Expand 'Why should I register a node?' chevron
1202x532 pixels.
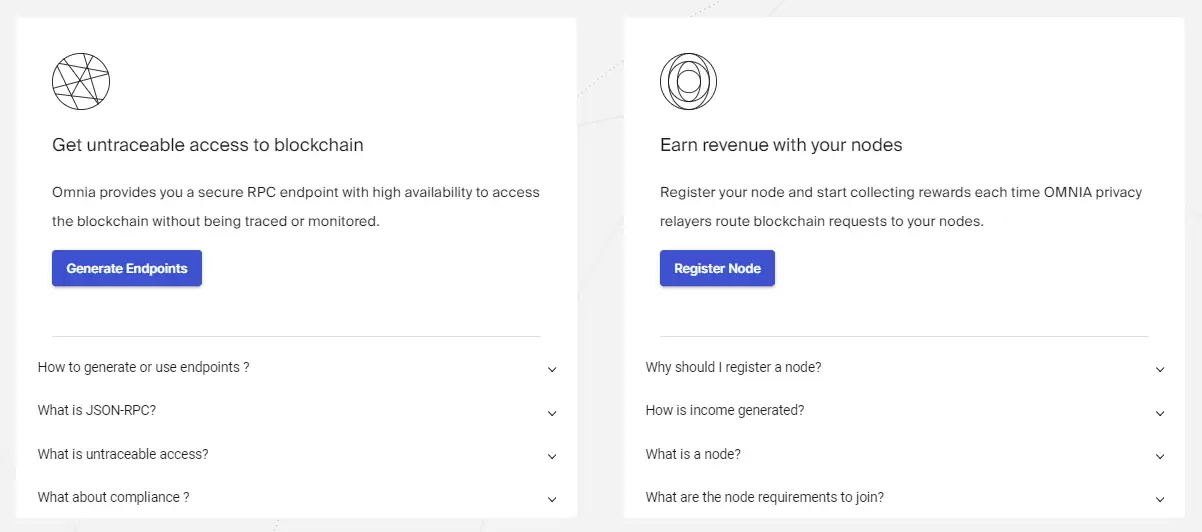click(1160, 369)
